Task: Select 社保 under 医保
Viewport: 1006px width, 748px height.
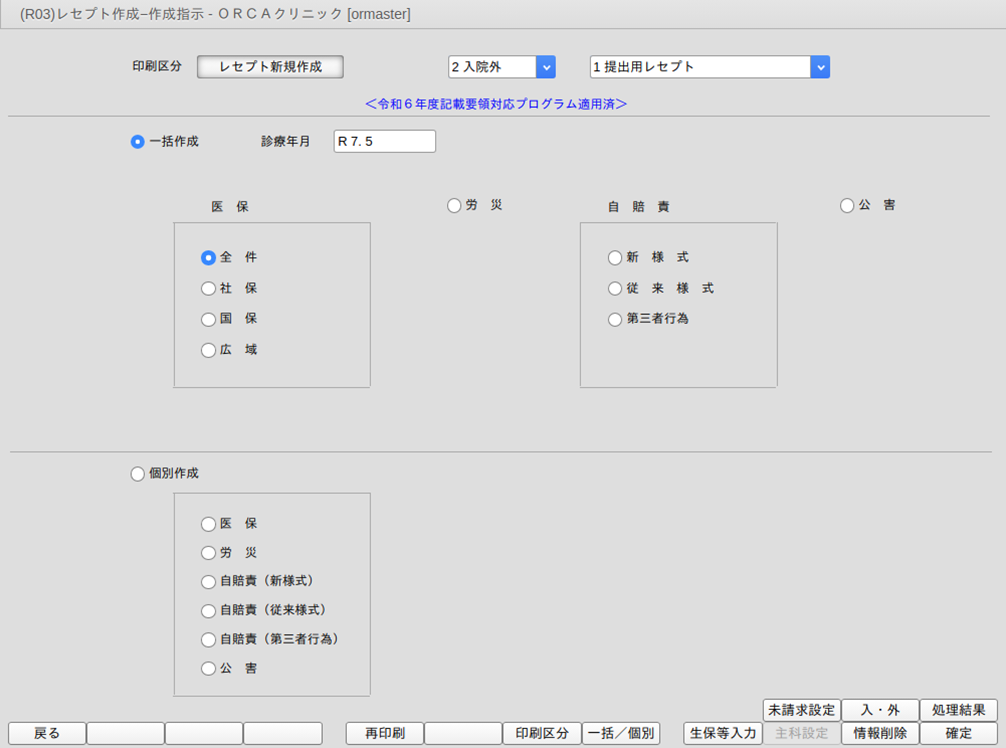Action: click(x=208, y=289)
